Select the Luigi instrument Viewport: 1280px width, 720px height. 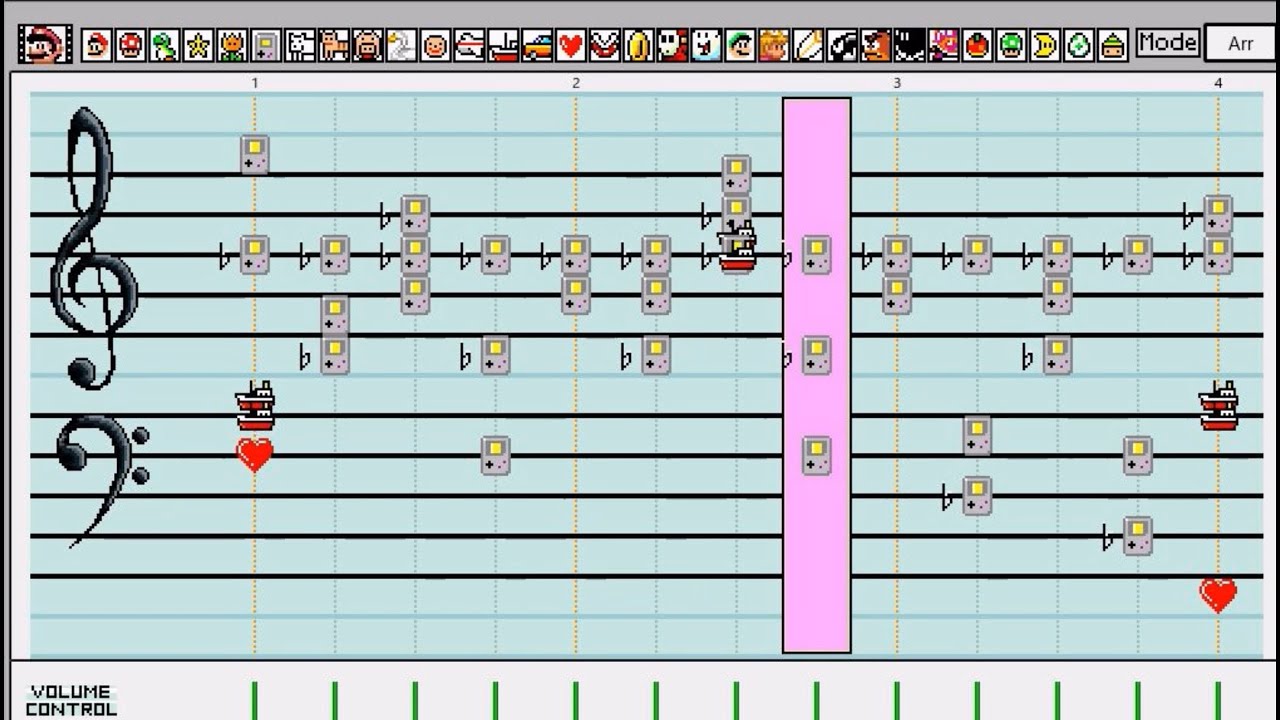(740, 45)
